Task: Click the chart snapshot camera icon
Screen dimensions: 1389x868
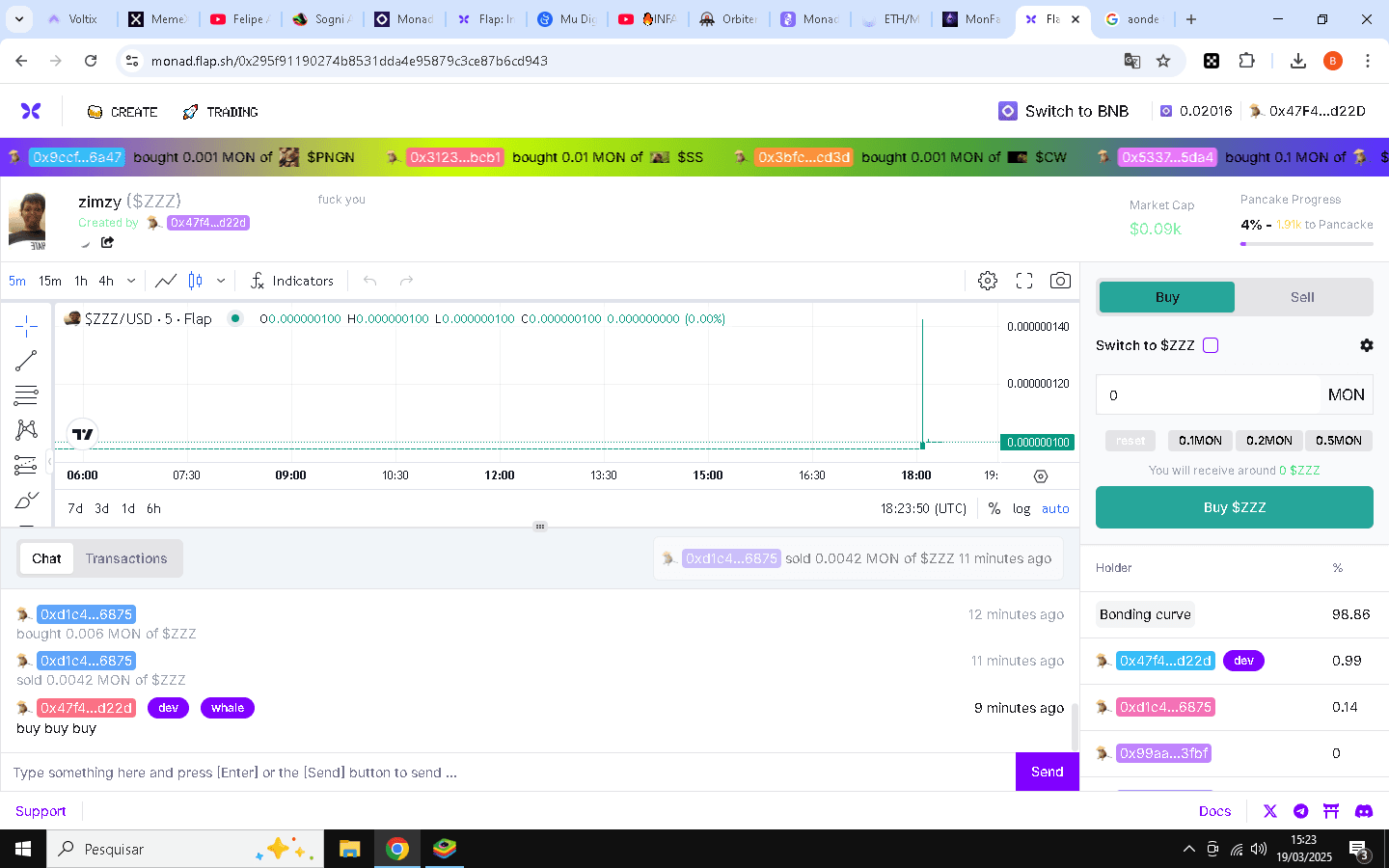Action: tap(1060, 281)
